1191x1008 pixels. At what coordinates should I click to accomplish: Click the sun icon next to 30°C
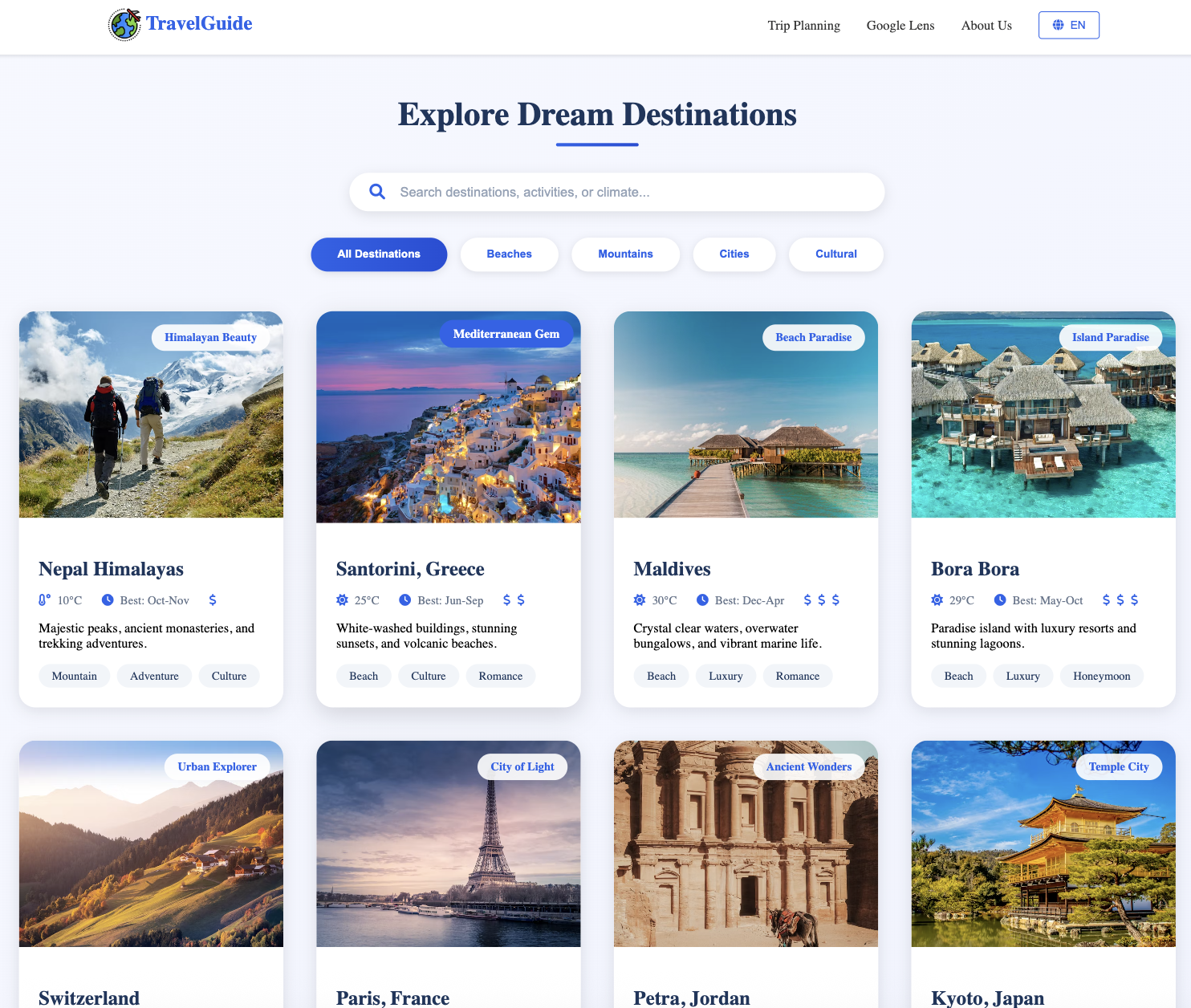coord(640,600)
